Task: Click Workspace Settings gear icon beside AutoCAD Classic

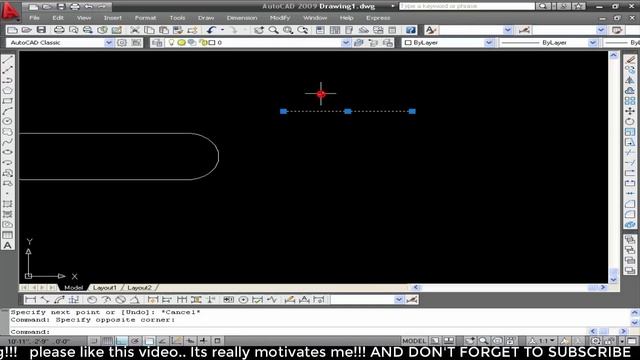Action: coord(122,42)
